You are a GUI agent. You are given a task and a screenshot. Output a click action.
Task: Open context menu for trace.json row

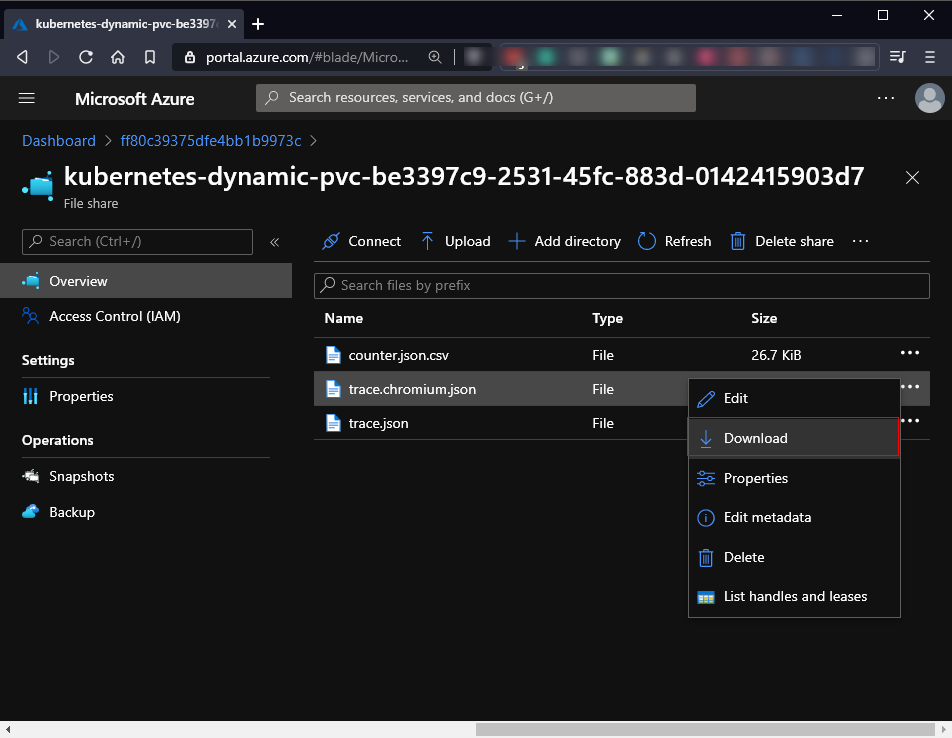pos(911,421)
